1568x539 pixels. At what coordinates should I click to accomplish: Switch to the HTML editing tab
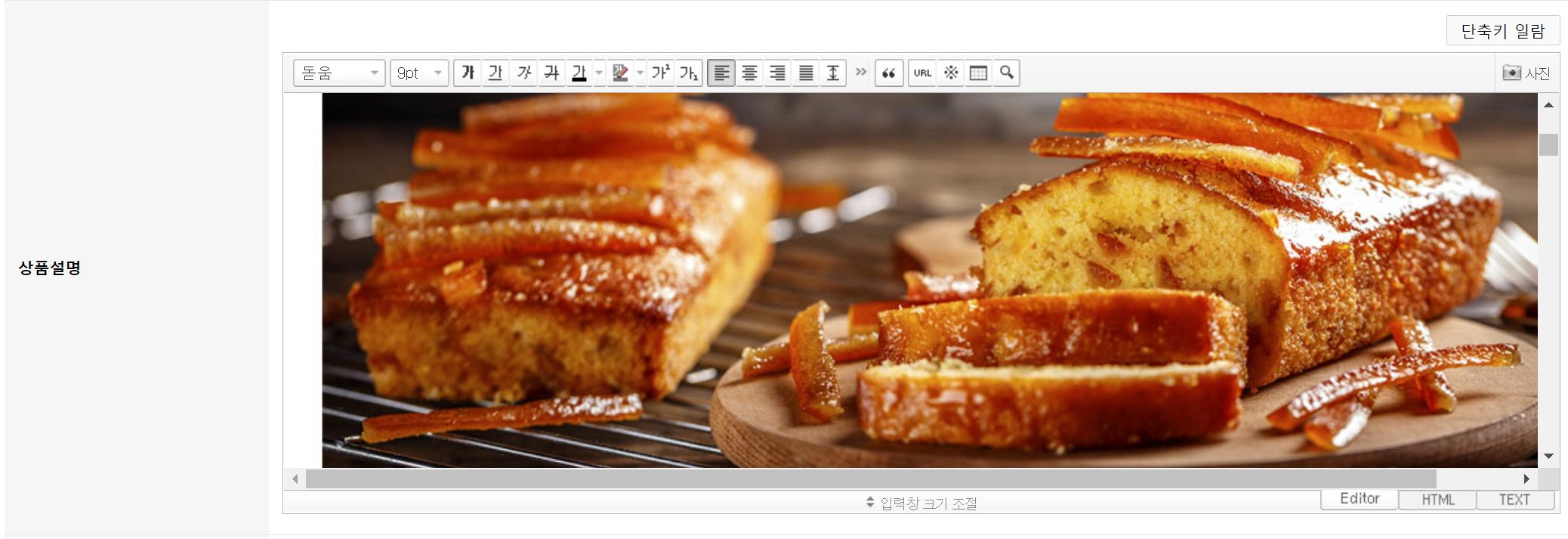pyautogui.click(x=1437, y=500)
